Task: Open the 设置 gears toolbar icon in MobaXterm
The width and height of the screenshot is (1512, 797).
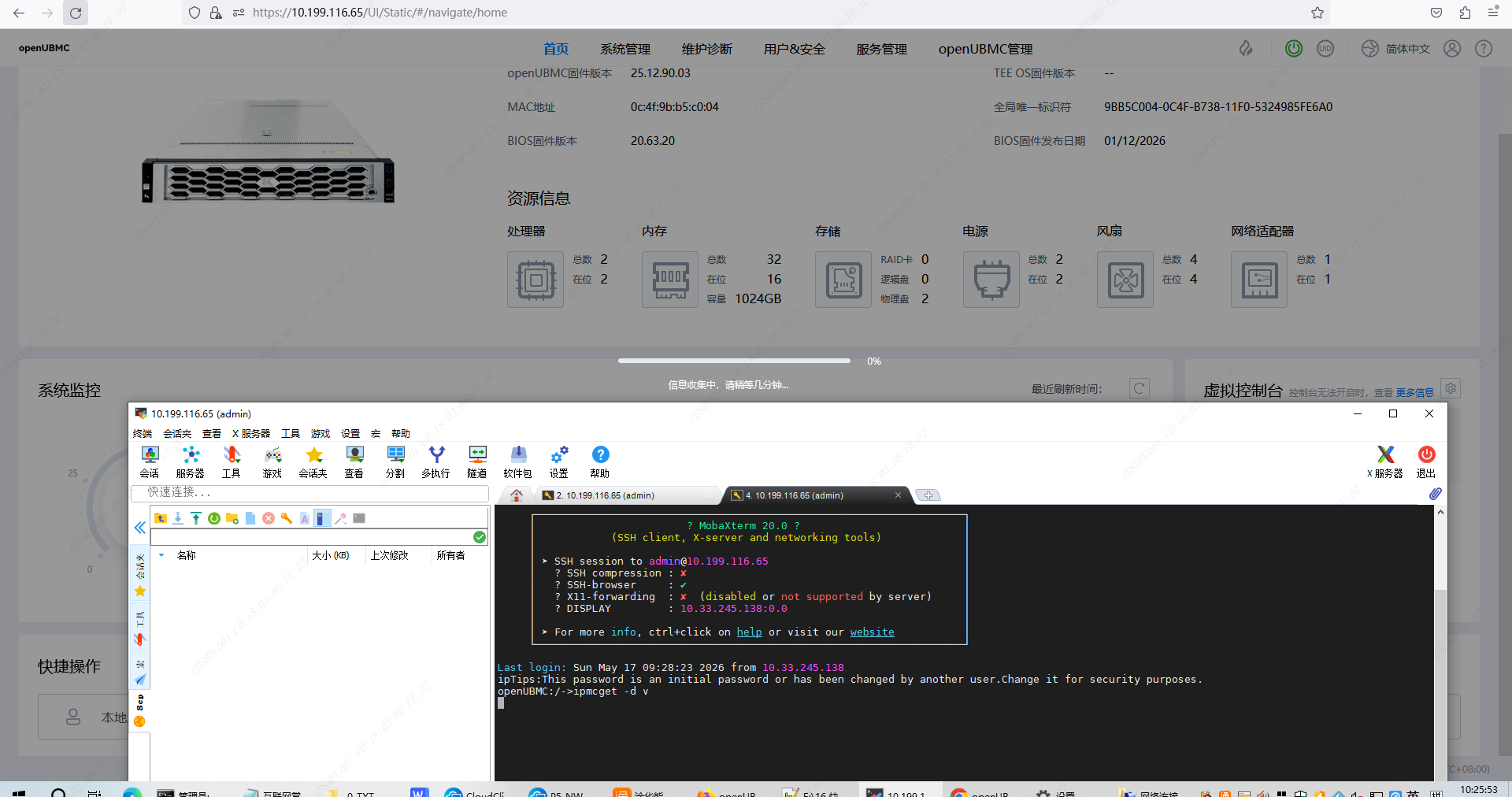Action: pyautogui.click(x=559, y=462)
